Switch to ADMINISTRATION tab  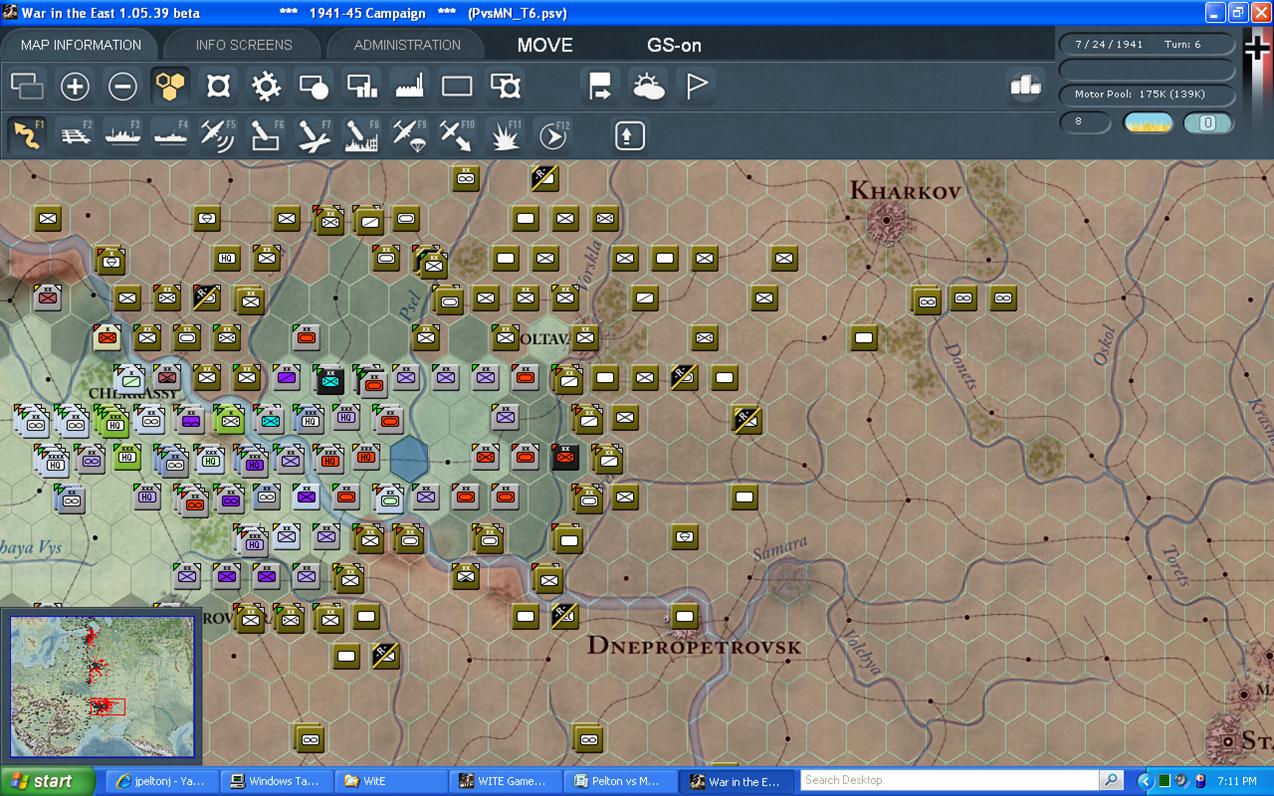pyautogui.click(x=407, y=45)
